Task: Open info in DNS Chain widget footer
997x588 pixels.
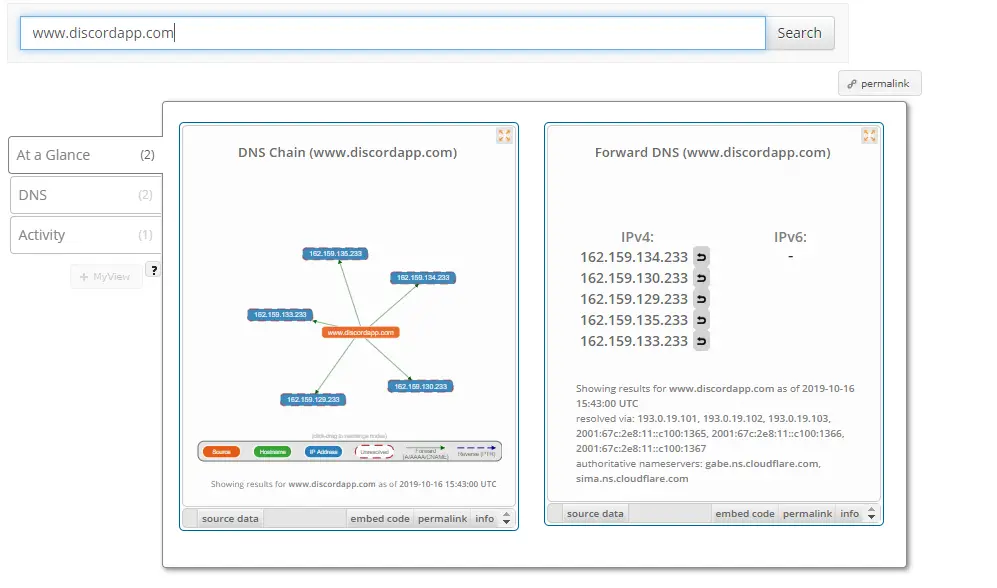Action: click(x=485, y=519)
